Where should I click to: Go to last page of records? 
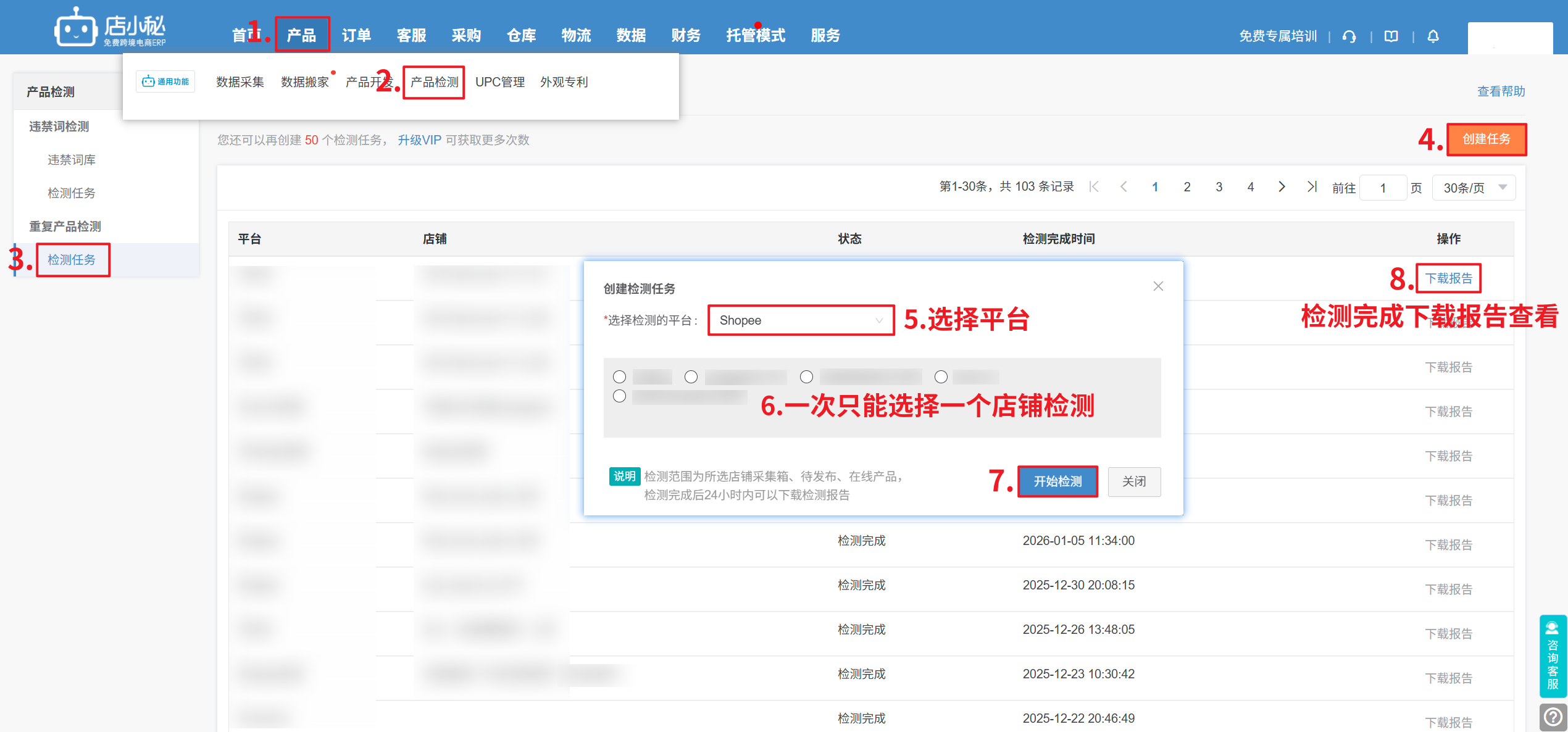(1312, 187)
